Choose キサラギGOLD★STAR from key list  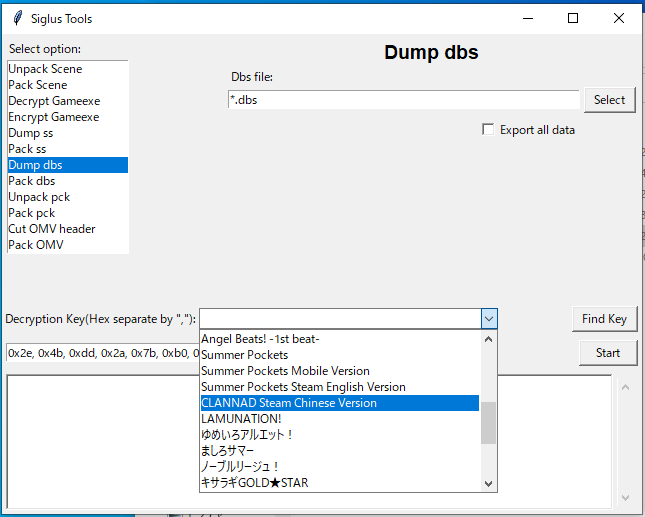[x=340, y=483]
